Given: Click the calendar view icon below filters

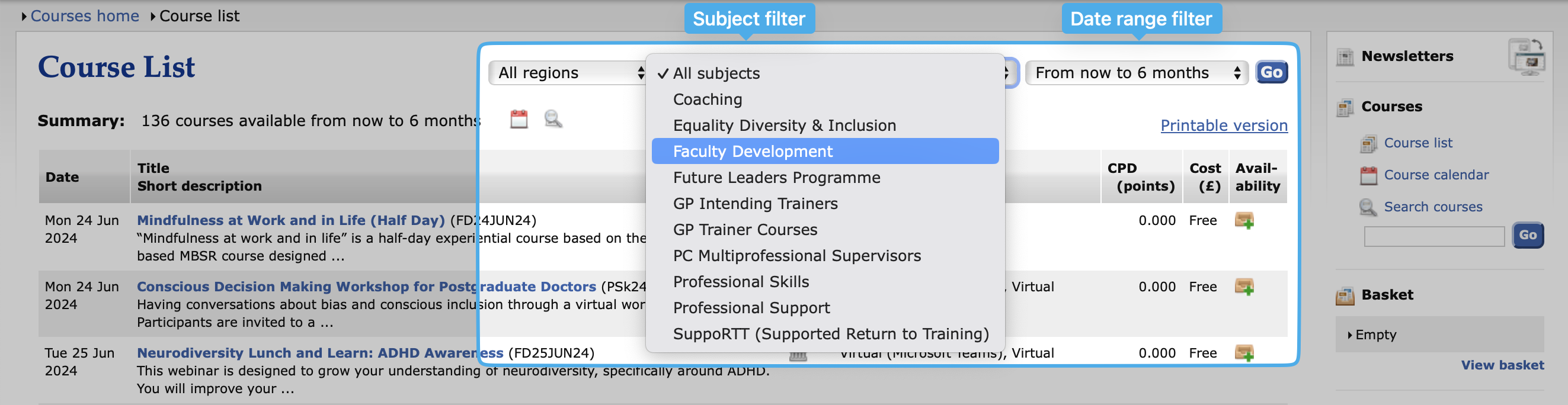Looking at the screenshot, I should (x=519, y=119).
